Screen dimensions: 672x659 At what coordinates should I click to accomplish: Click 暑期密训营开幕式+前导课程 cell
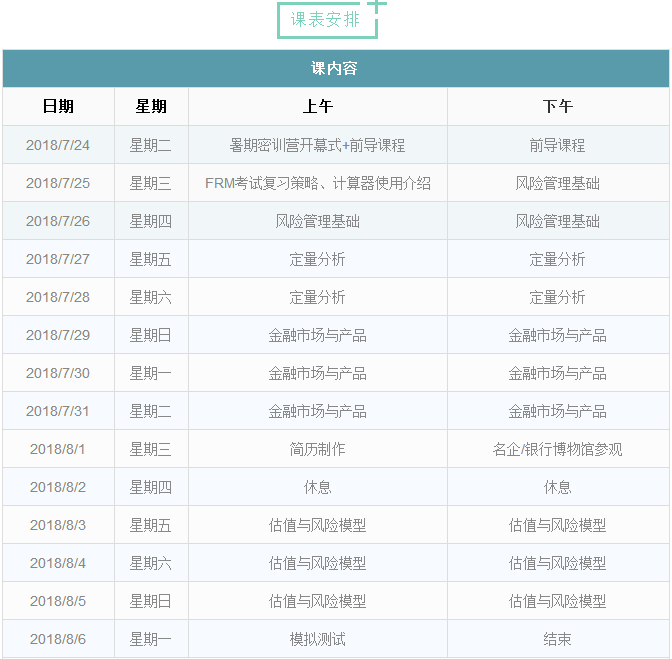coord(317,145)
